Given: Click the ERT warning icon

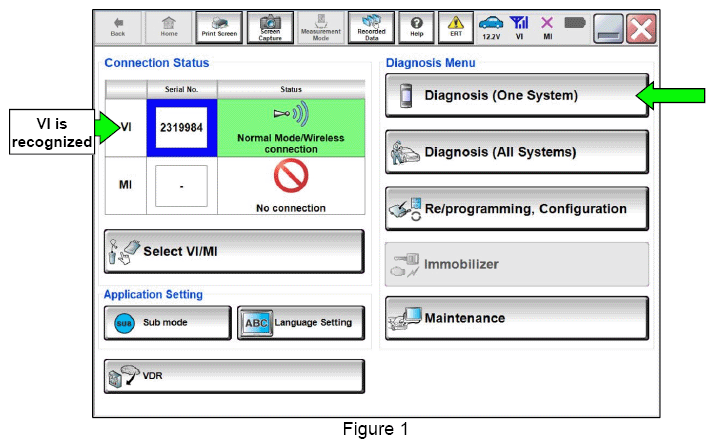Looking at the screenshot, I should (456, 28).
